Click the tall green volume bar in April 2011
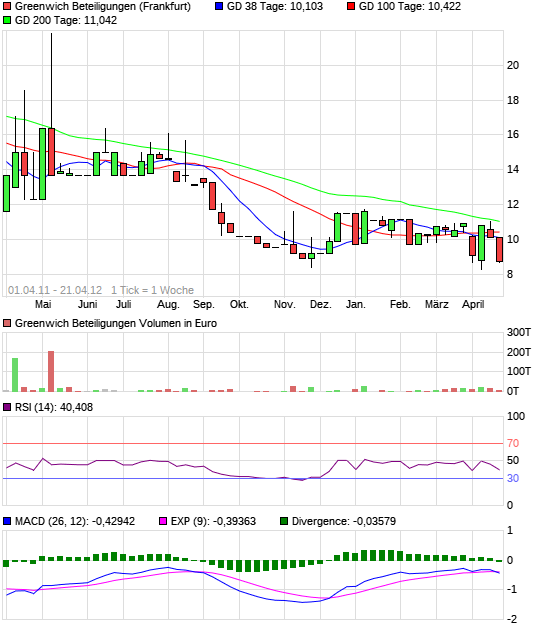Viewport: 545px width, 629px height. [15, 375]
